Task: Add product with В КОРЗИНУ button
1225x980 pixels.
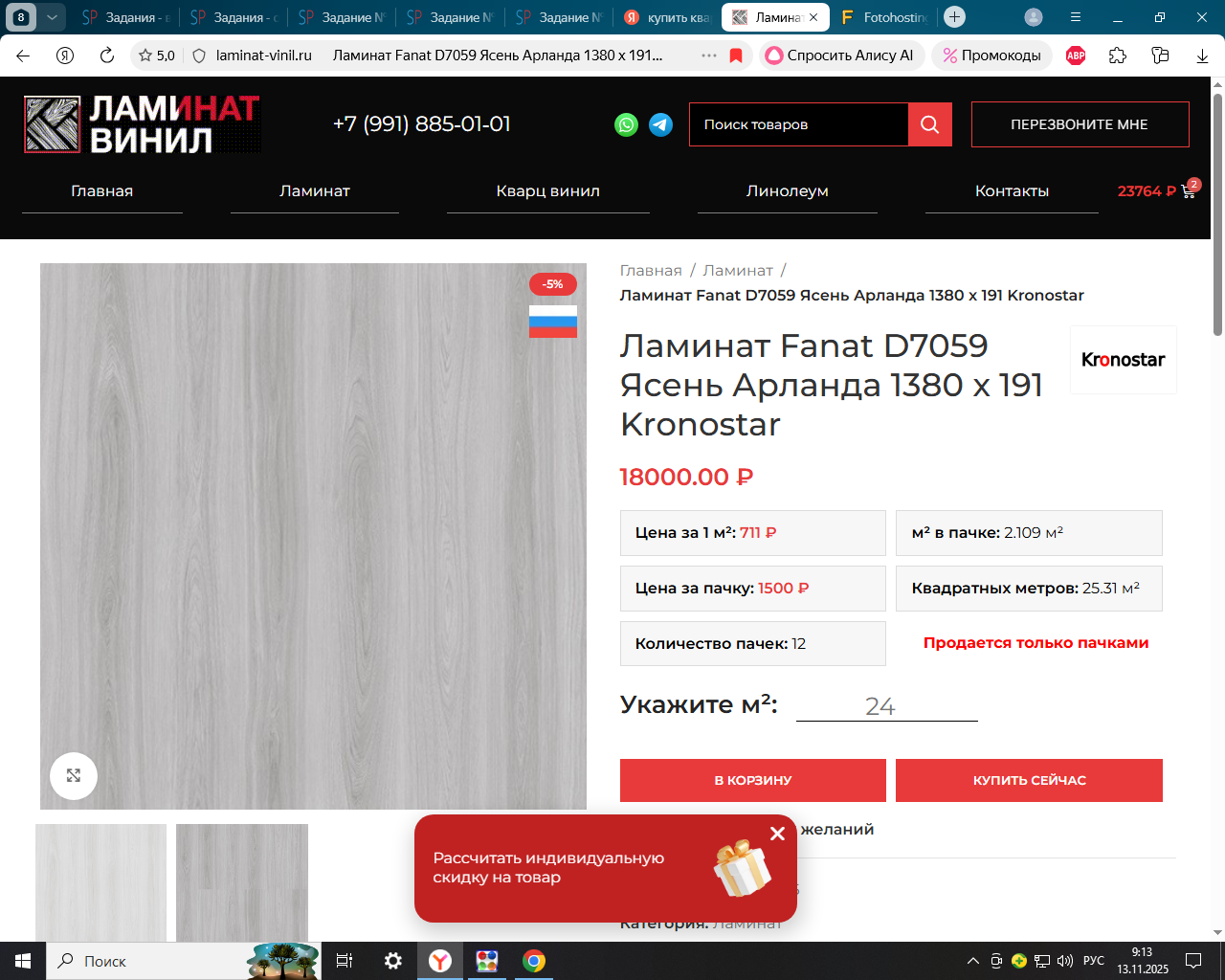Action: tap(753, 780)
